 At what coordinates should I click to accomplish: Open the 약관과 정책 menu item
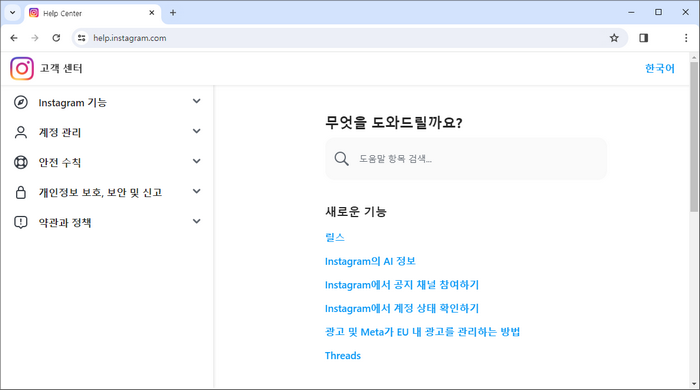107,222
